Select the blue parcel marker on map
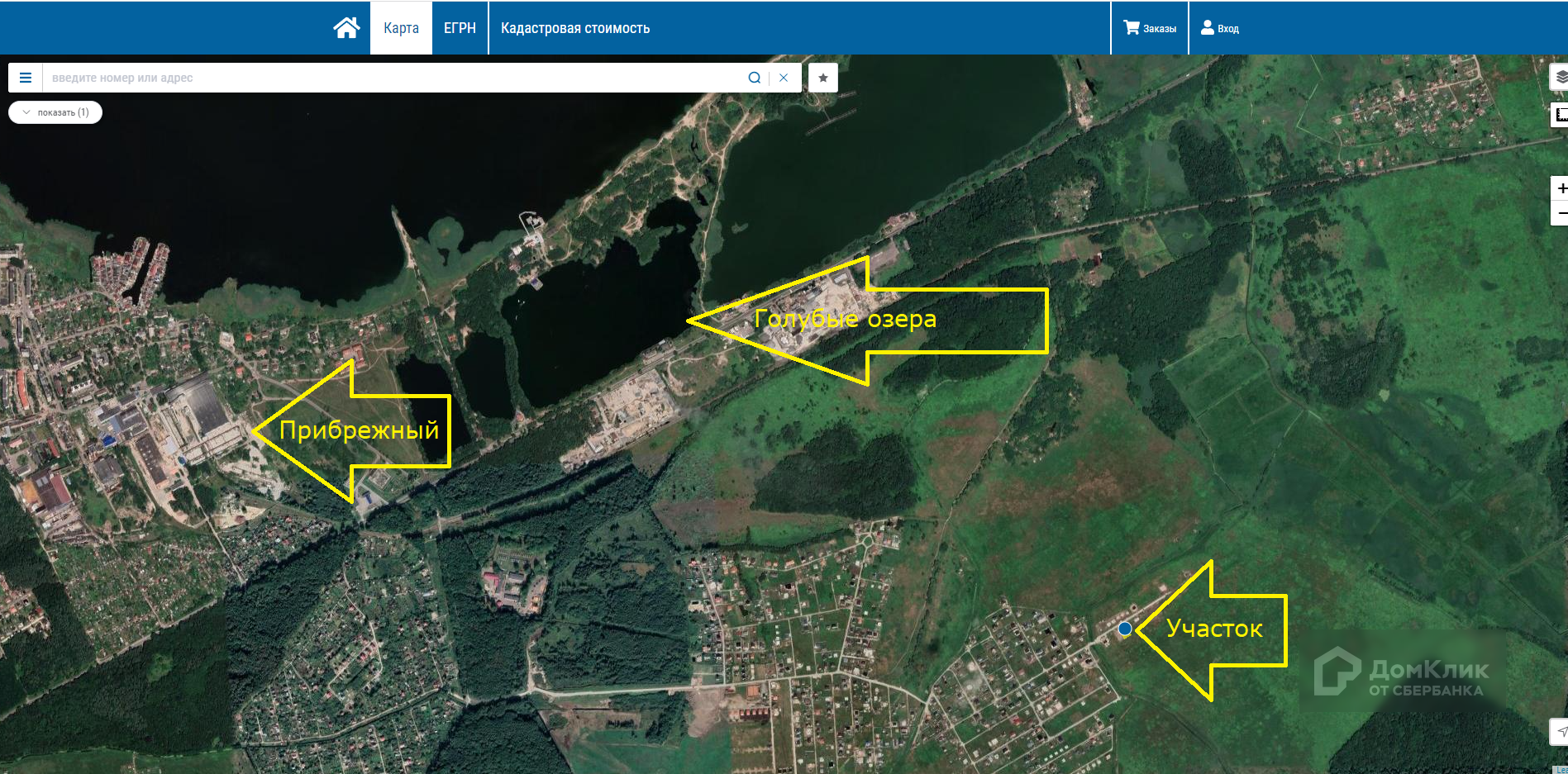 point(1125,629)
